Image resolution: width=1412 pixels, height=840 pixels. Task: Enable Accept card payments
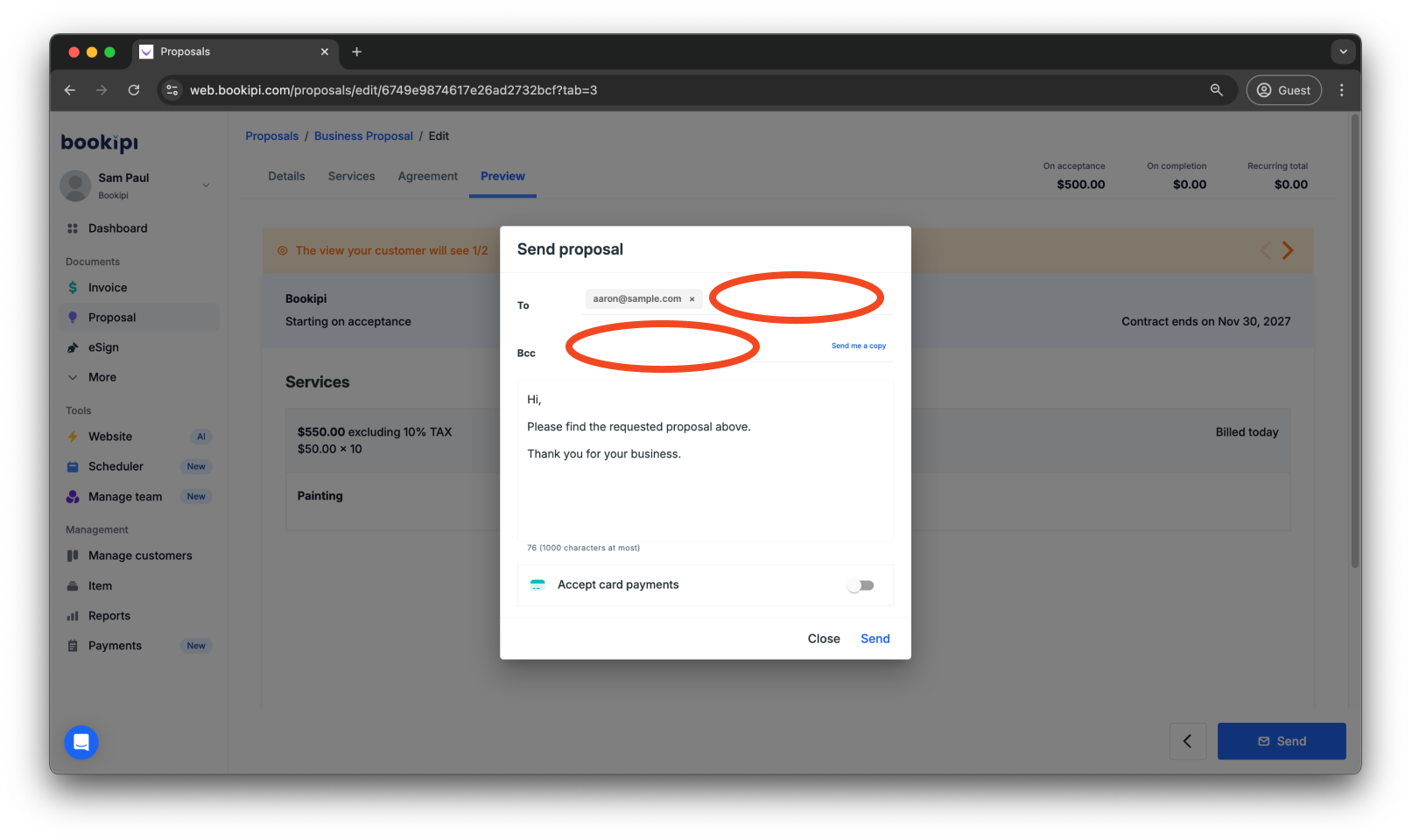click(x=861, y=584)
